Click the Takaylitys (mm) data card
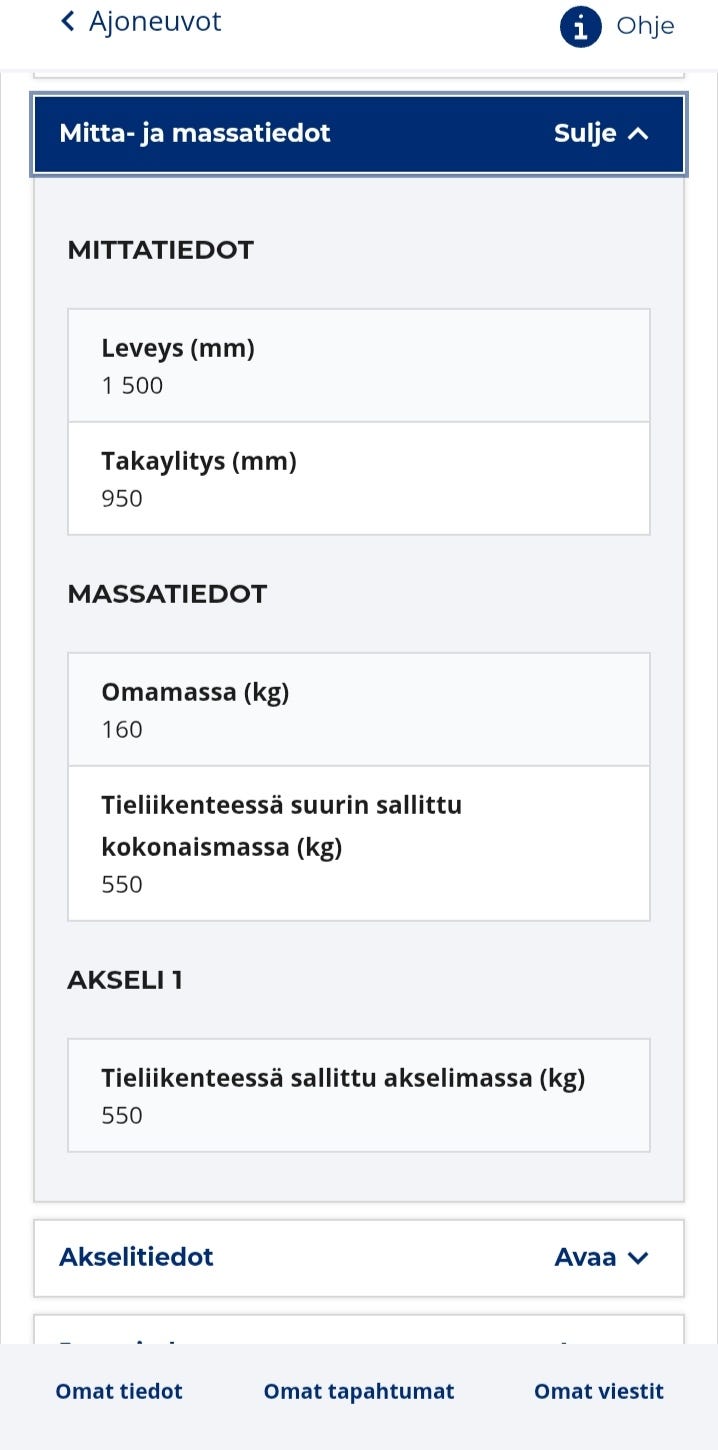This screenshot has width=718, height=1450. 359,478
